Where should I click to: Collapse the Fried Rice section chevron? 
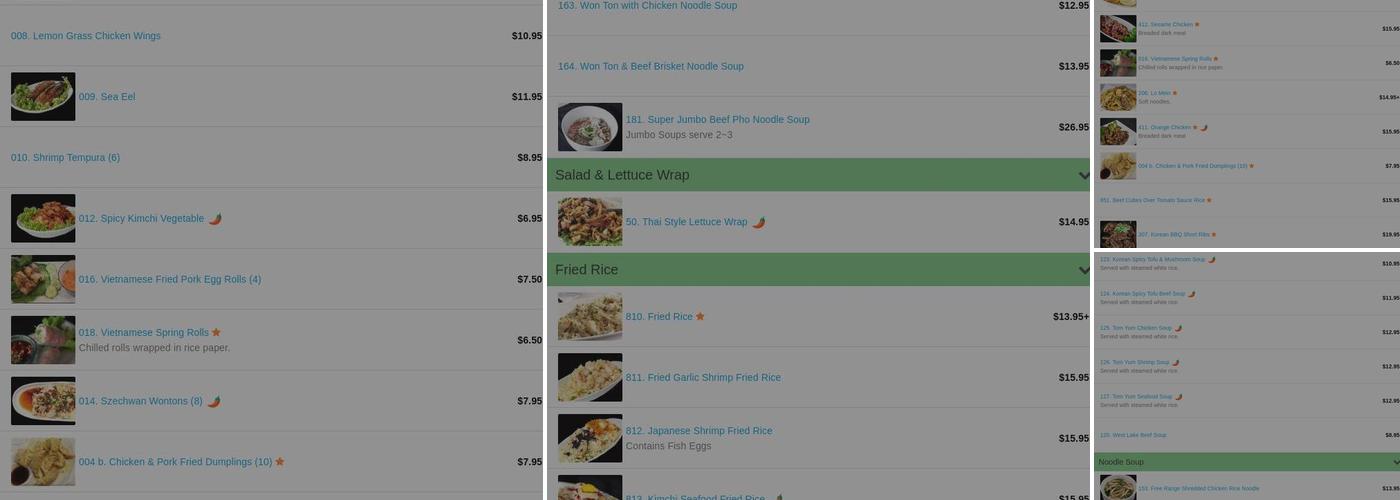[1084, 270]
